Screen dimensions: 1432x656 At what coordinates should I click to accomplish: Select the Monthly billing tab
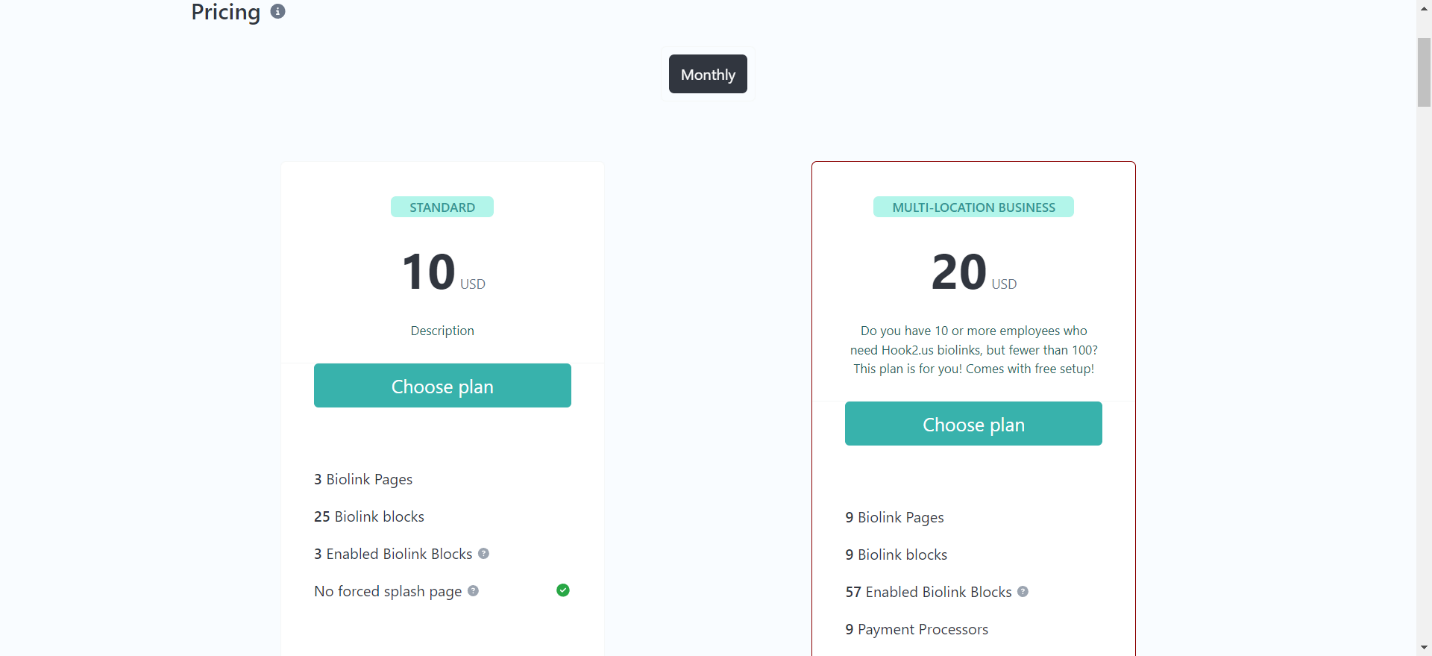[x=708, y=74]
